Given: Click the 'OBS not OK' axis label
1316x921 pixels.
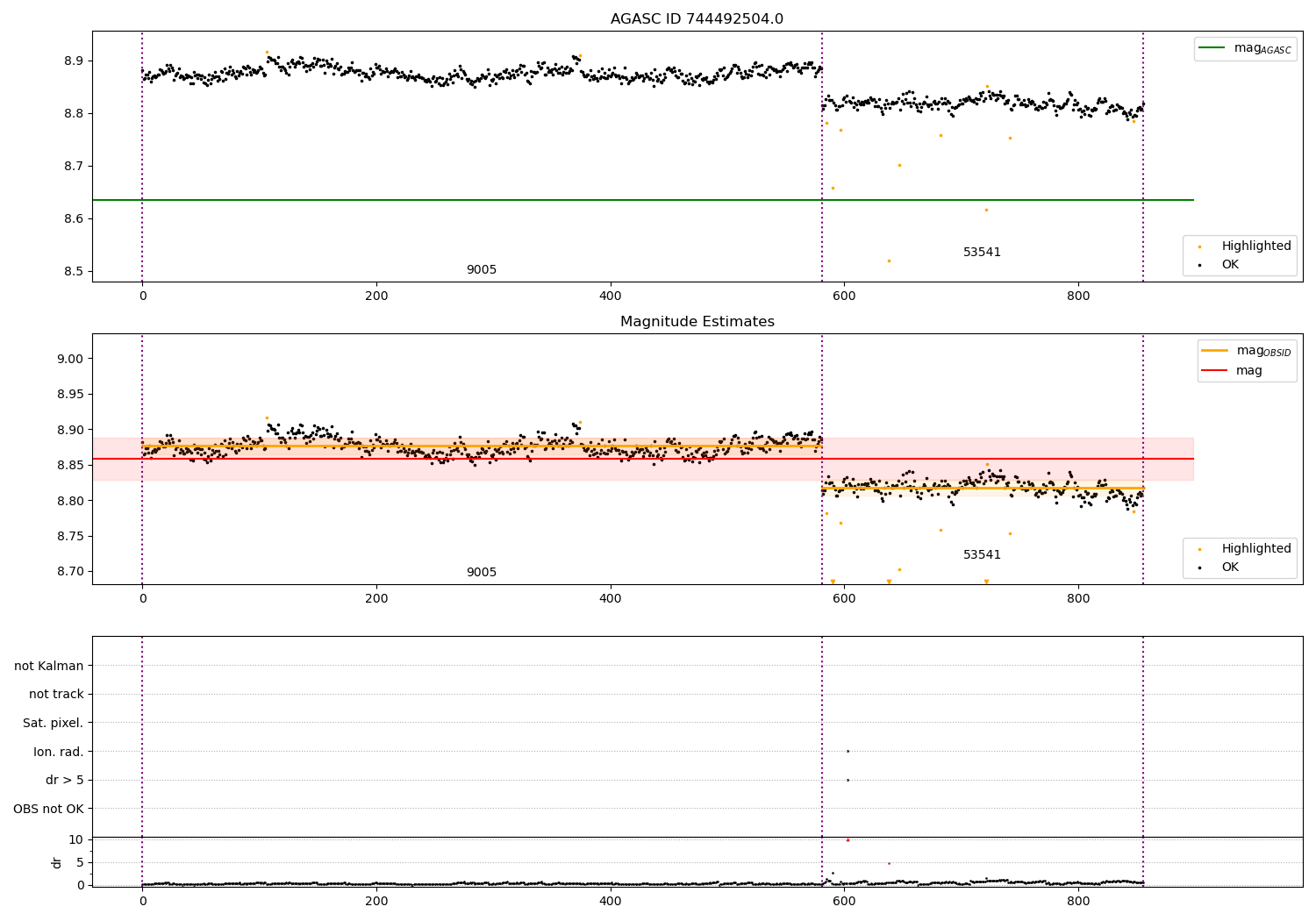Looking at the screenshot, I should (48, 809).
